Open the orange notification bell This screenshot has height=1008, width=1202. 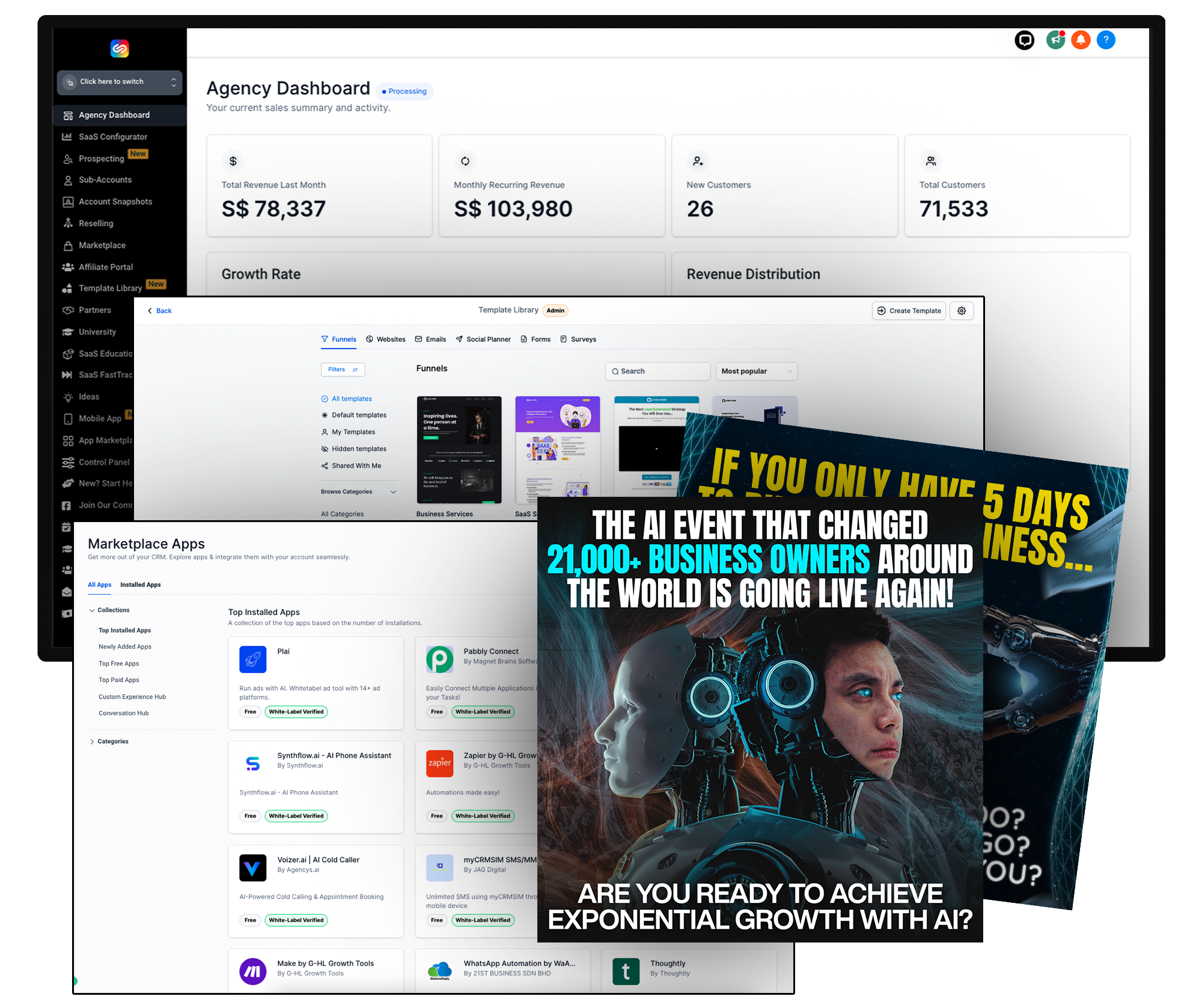(x=1081, y=40)
